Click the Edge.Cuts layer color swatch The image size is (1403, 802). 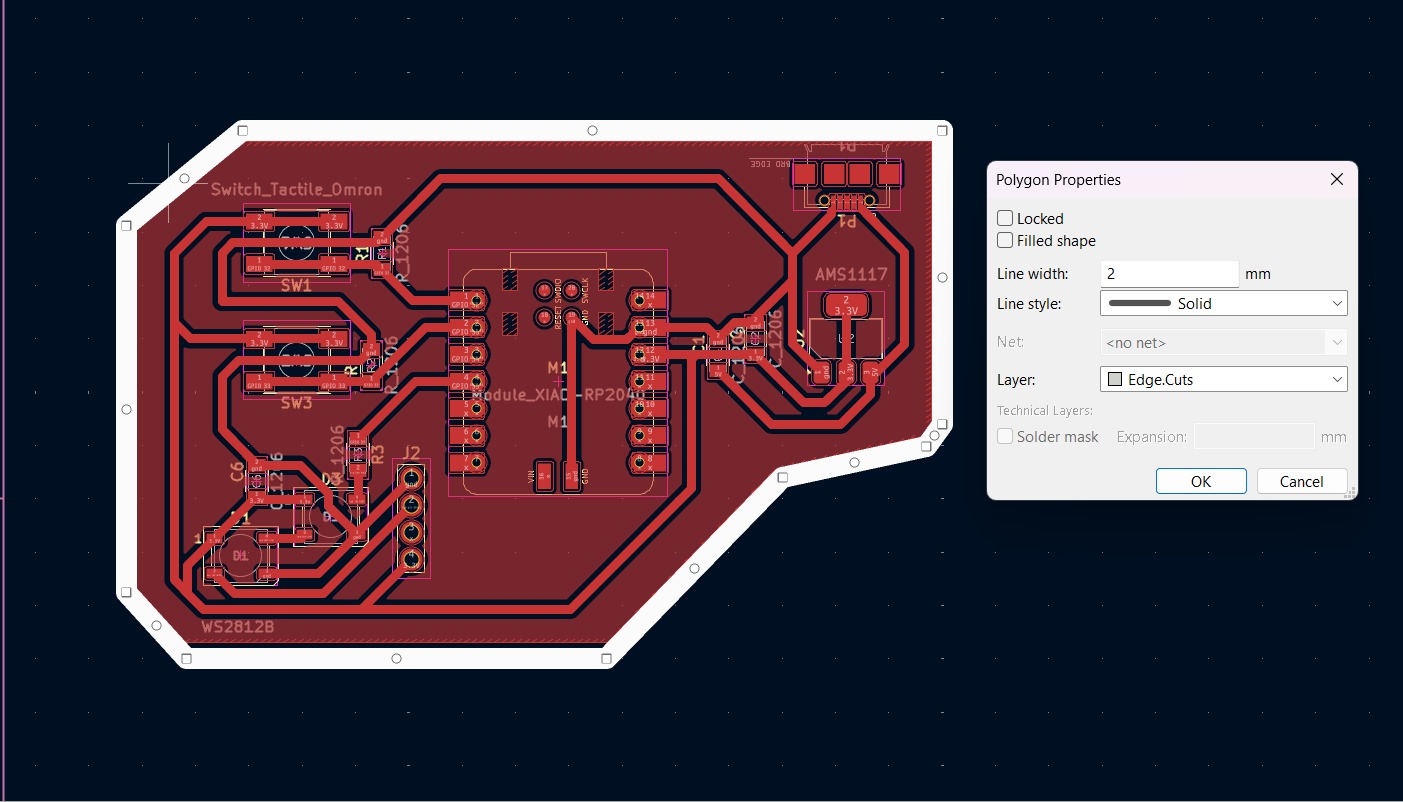tap(1115, 380)
